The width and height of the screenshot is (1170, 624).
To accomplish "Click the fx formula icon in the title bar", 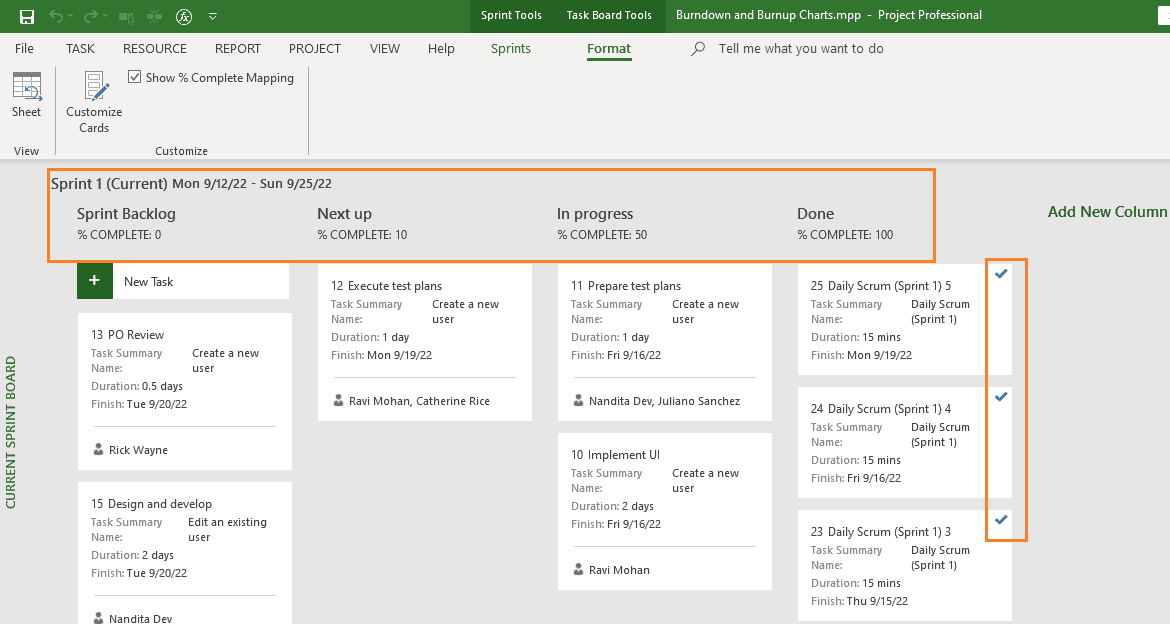I will (x=184, y=16).
